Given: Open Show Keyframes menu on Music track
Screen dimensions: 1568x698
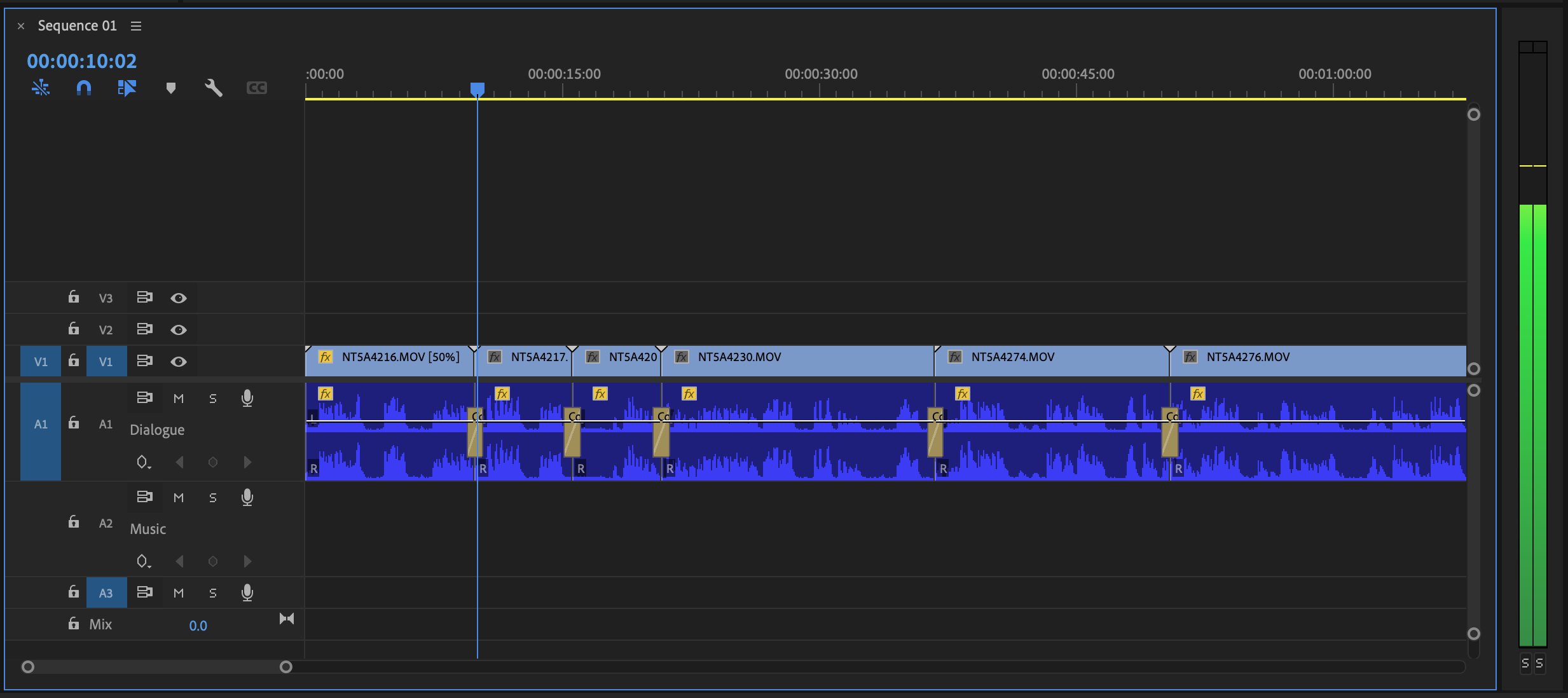Looking at the screenshot, I should click(x=144, y=561).
